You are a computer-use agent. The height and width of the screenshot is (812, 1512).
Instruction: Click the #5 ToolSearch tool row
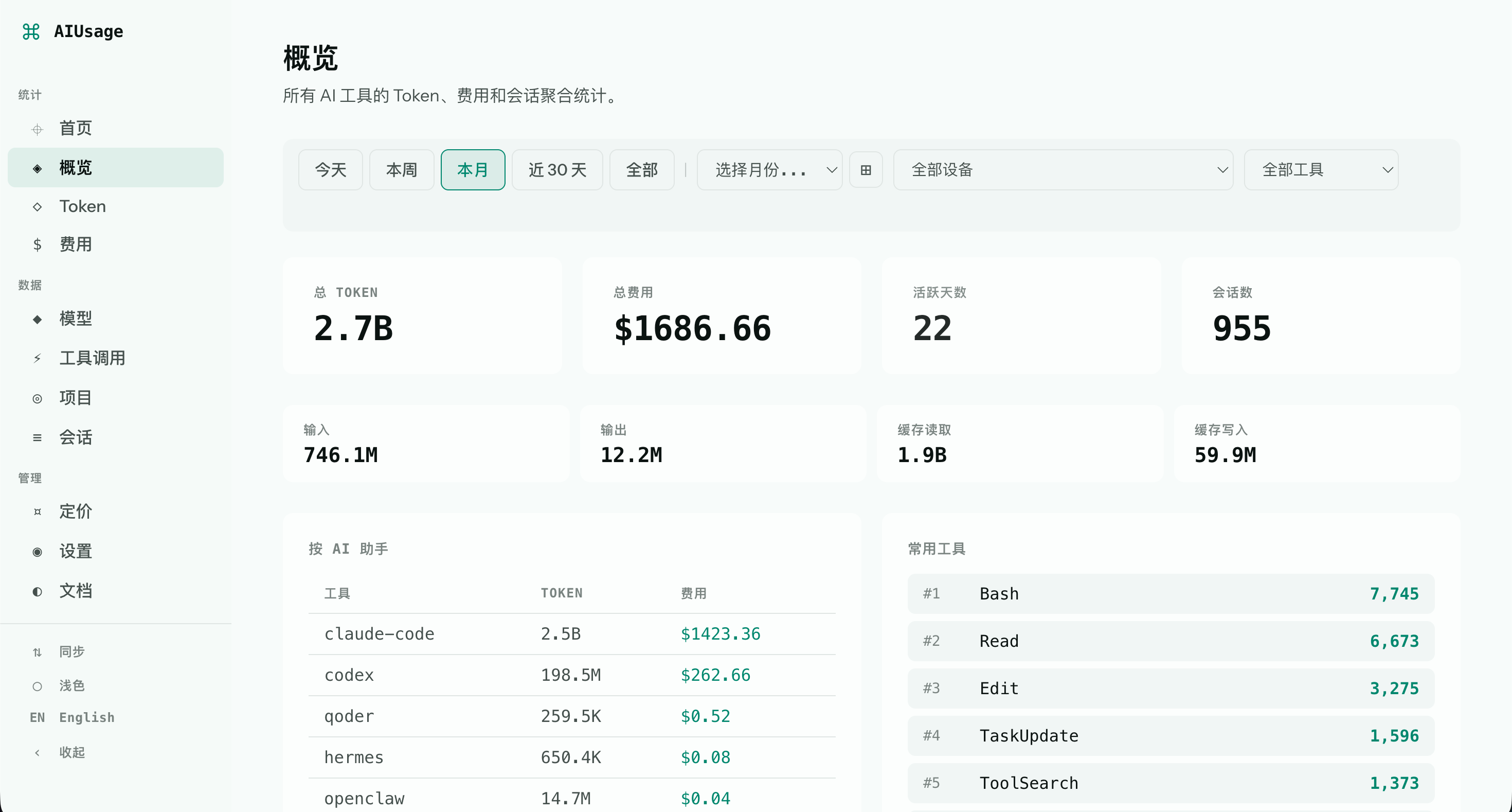click(1171, 783)
